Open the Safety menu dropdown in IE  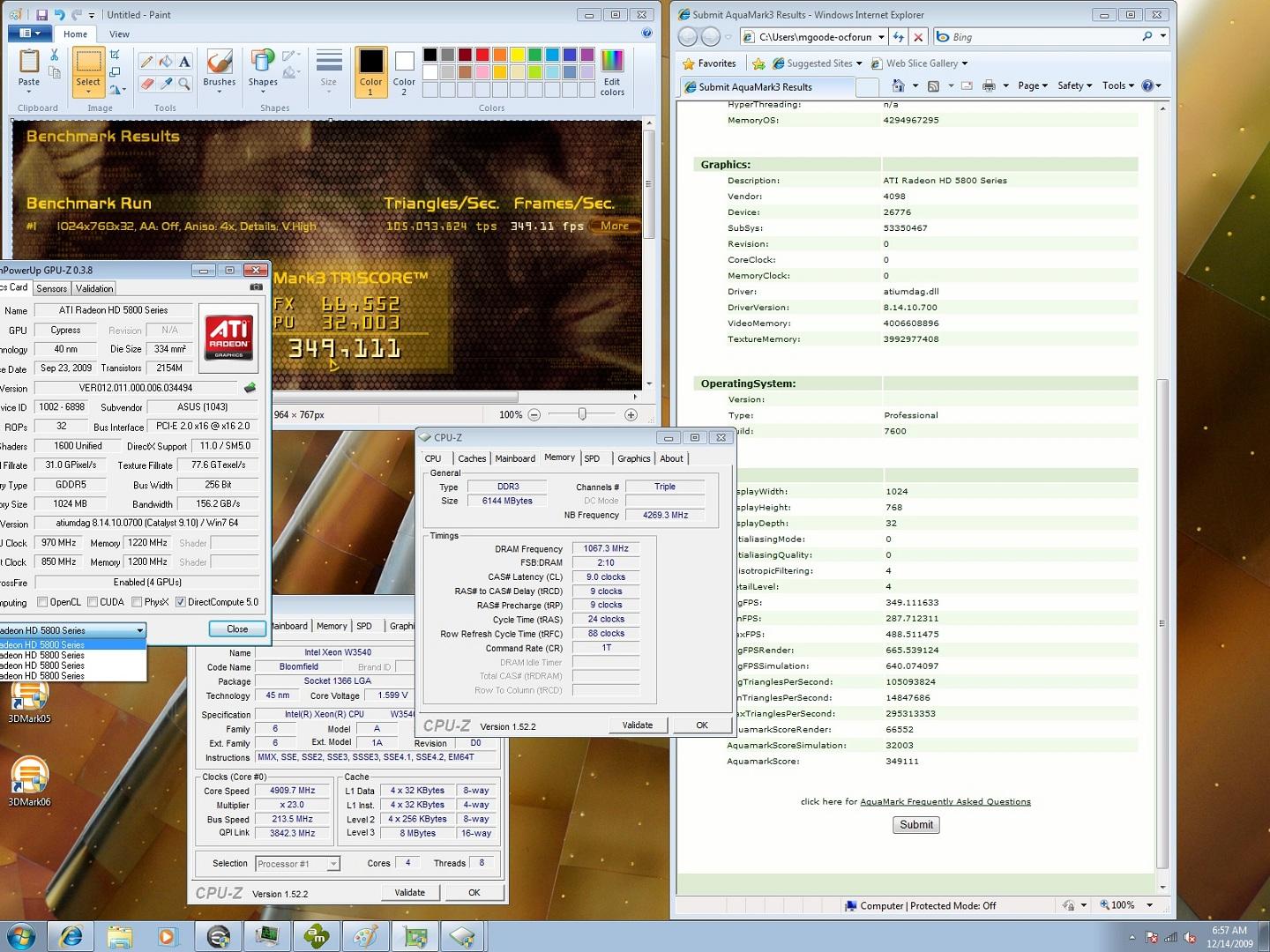click(1076, 86)
